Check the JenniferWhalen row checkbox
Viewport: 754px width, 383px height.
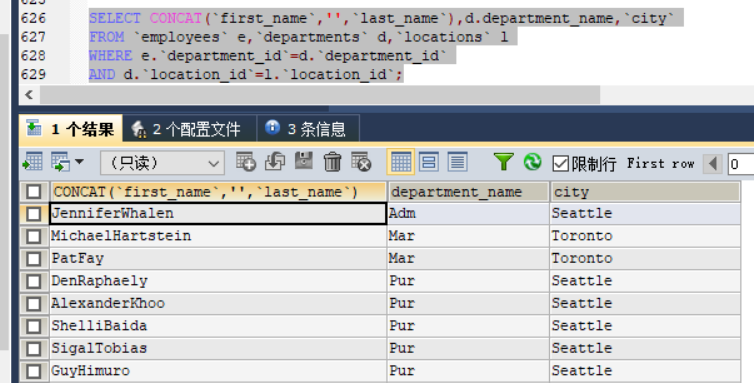[34, 214]
